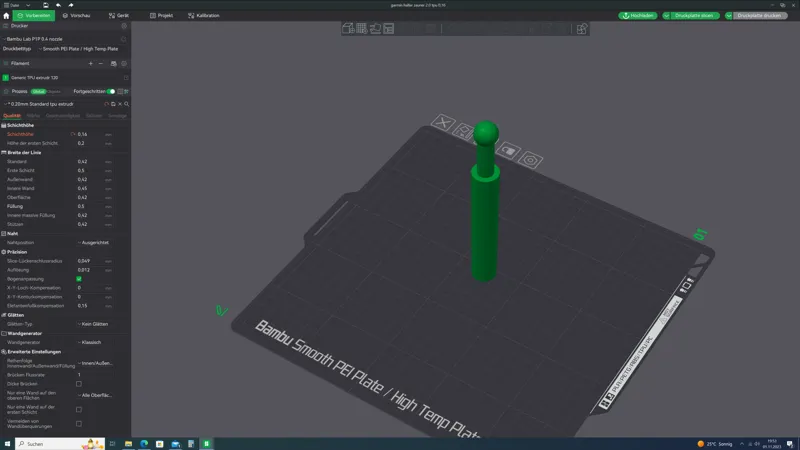Click the plate lock icon

tap(508, 151)
